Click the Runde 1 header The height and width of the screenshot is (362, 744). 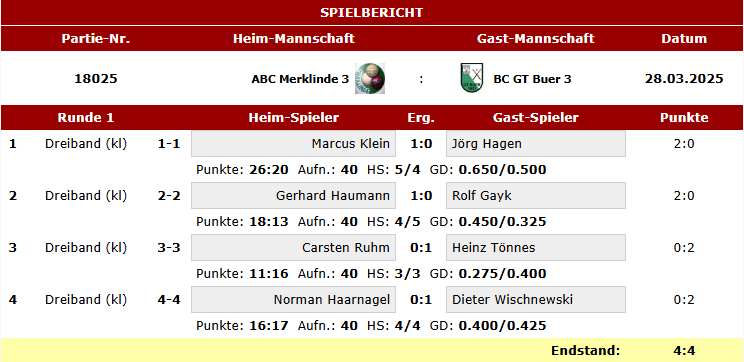(86, 118)
